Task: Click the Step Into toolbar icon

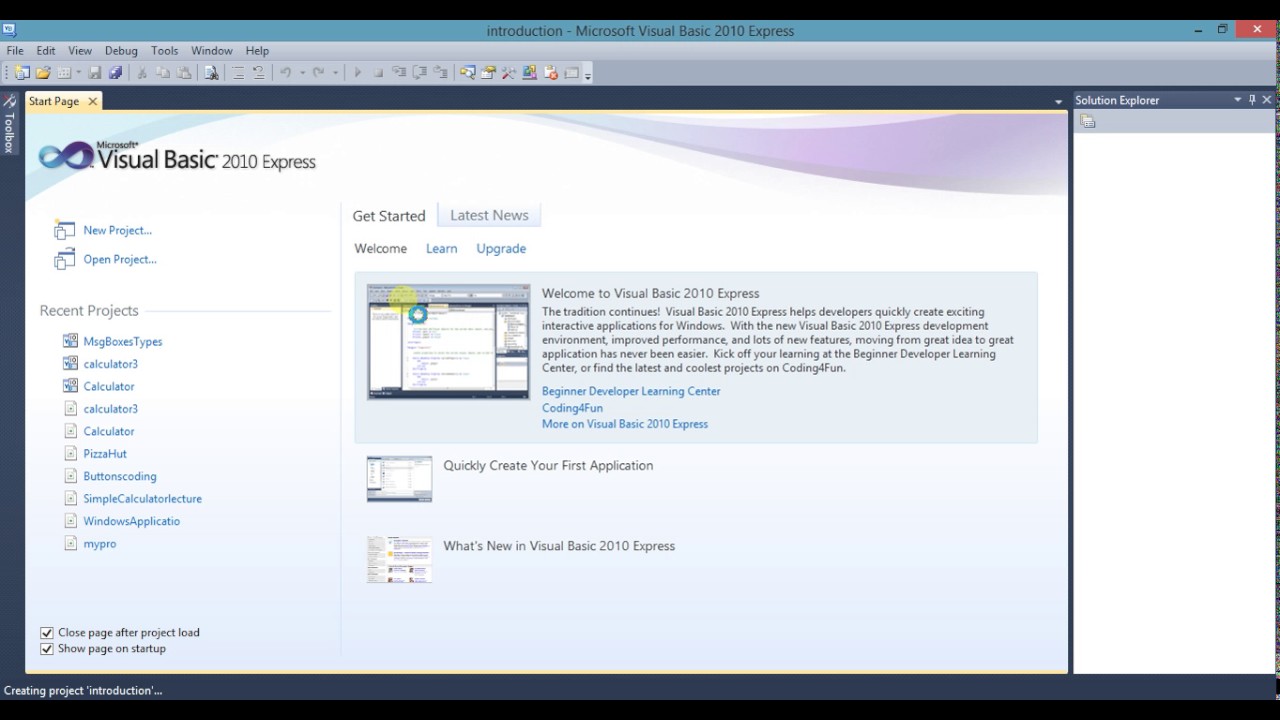Action: click(399, 72)
